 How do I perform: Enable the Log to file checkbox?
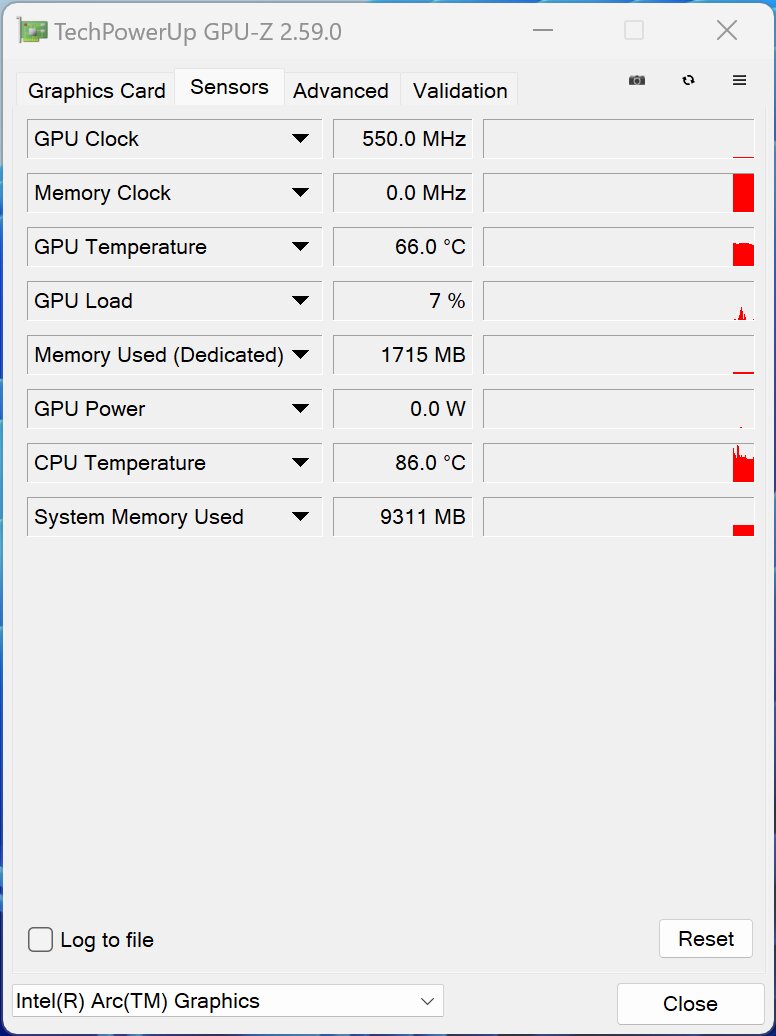40,939
